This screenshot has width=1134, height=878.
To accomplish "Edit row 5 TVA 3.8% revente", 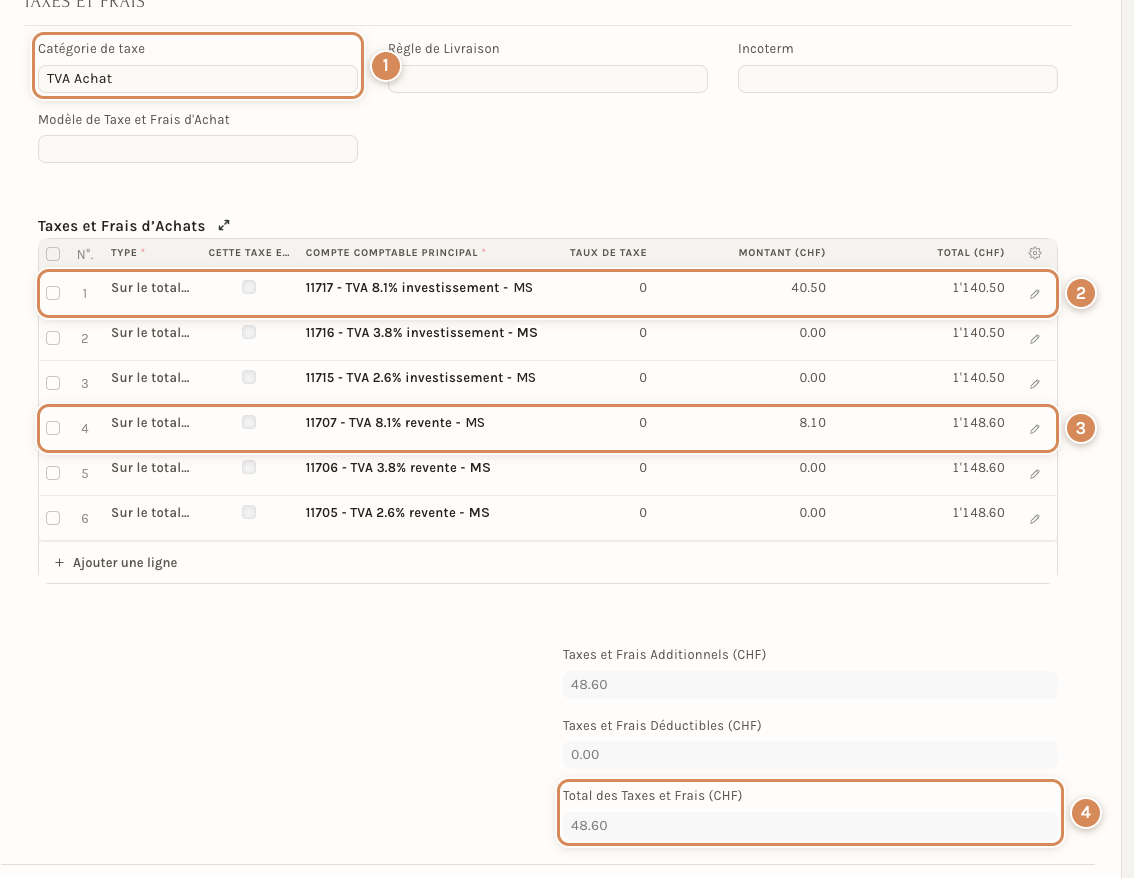I will pyautogui.click(x=1035, y=474).
